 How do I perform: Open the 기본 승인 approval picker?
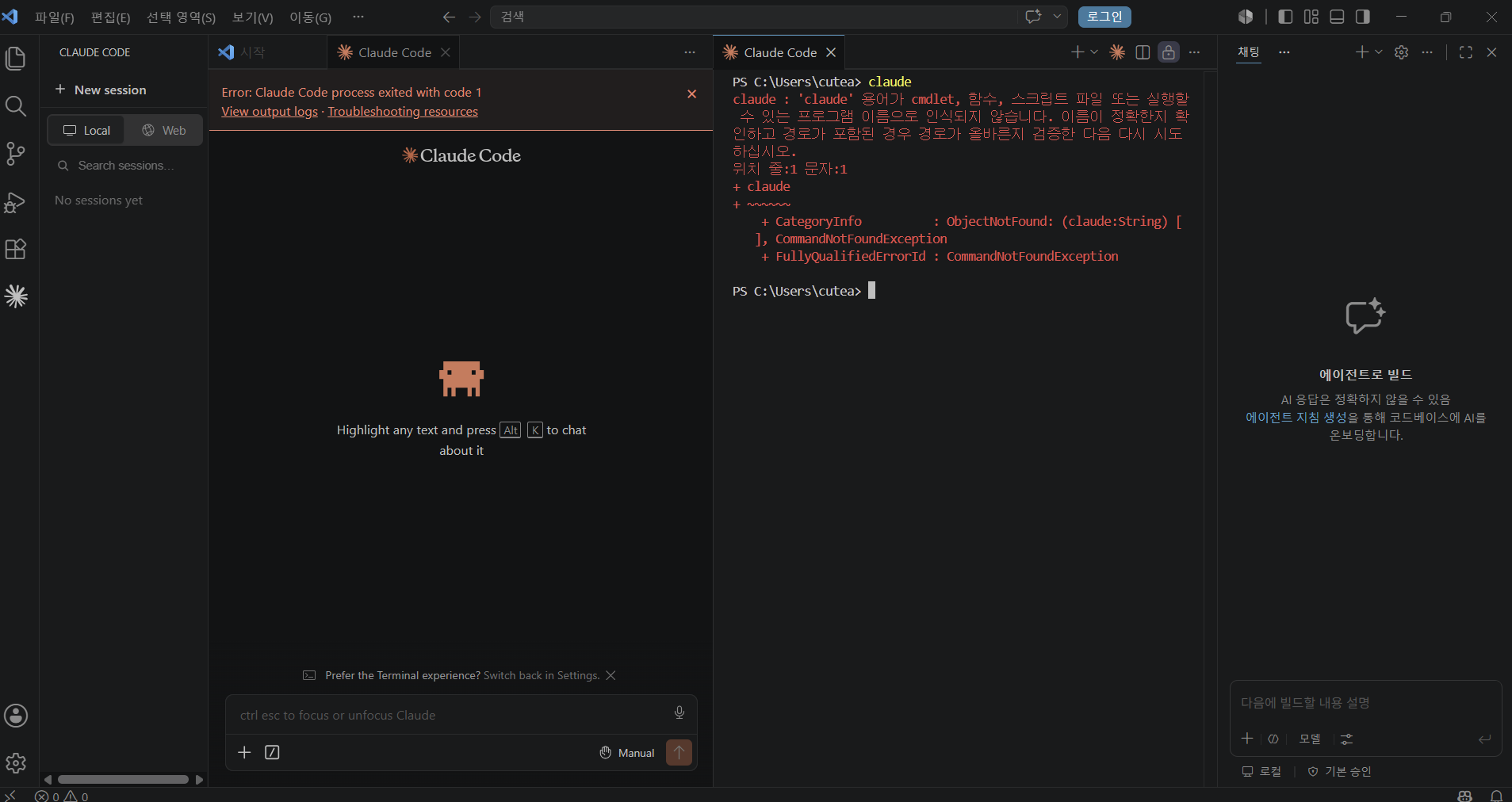coord(1339,771)
